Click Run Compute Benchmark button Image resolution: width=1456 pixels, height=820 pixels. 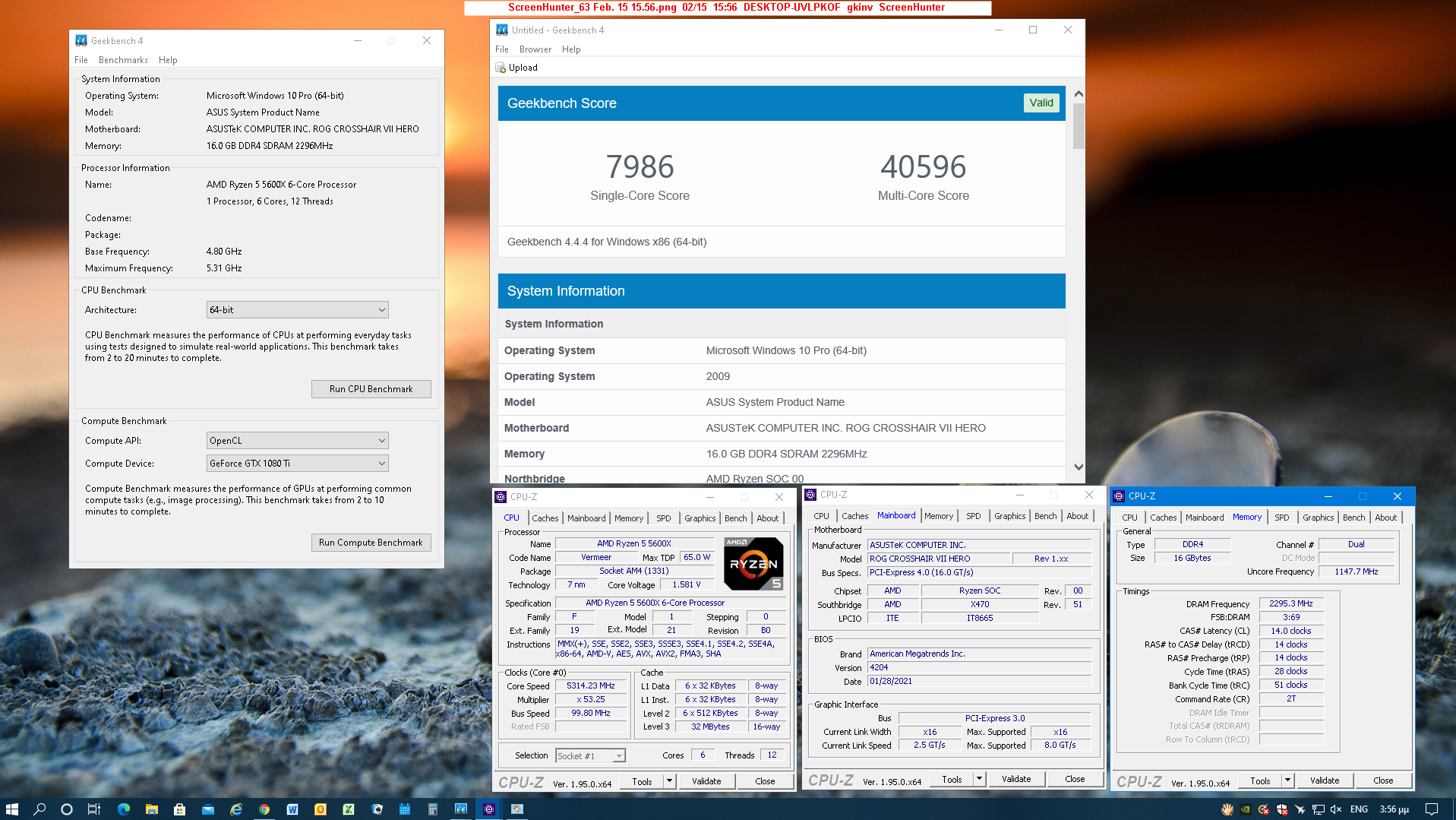coord(371,543)
